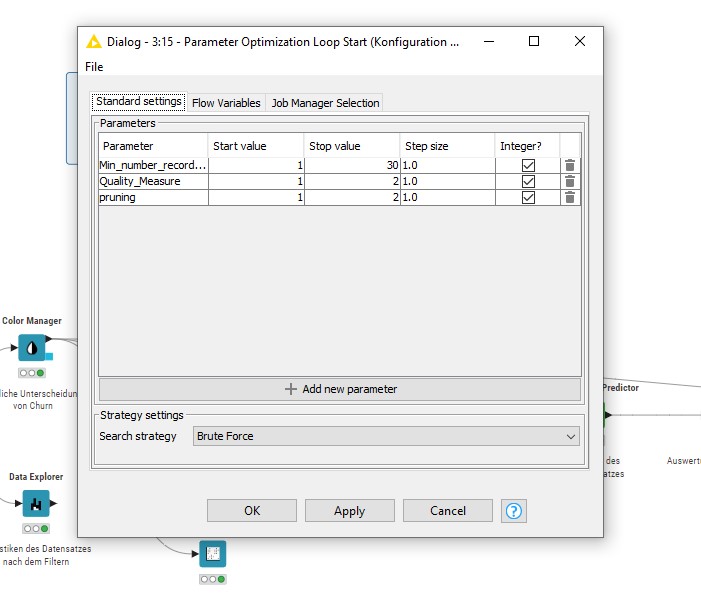The width and height of the screenshot is (701, 593).
Task: Select the node icon below the dialog
Action: click(213, 554)
